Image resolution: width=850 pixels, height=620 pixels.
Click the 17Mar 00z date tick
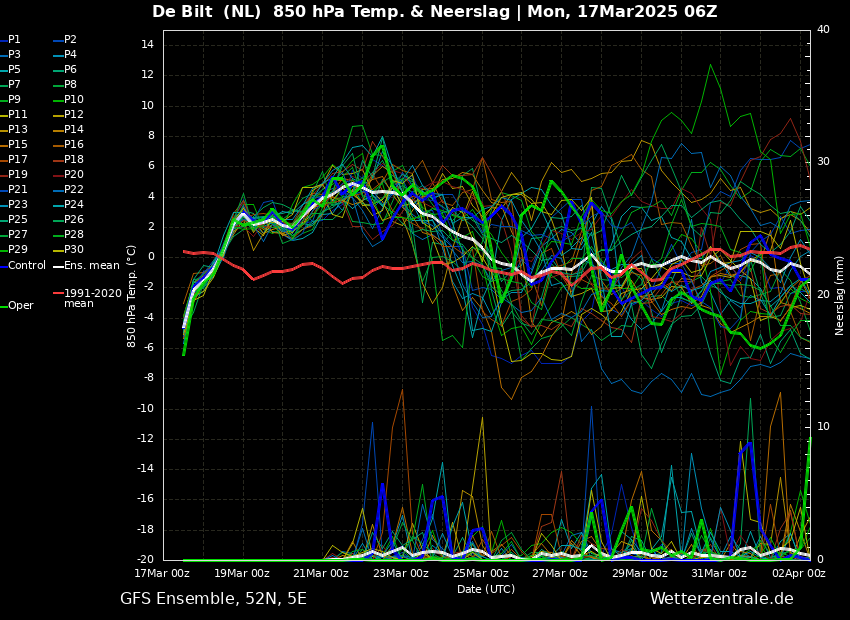163,573
